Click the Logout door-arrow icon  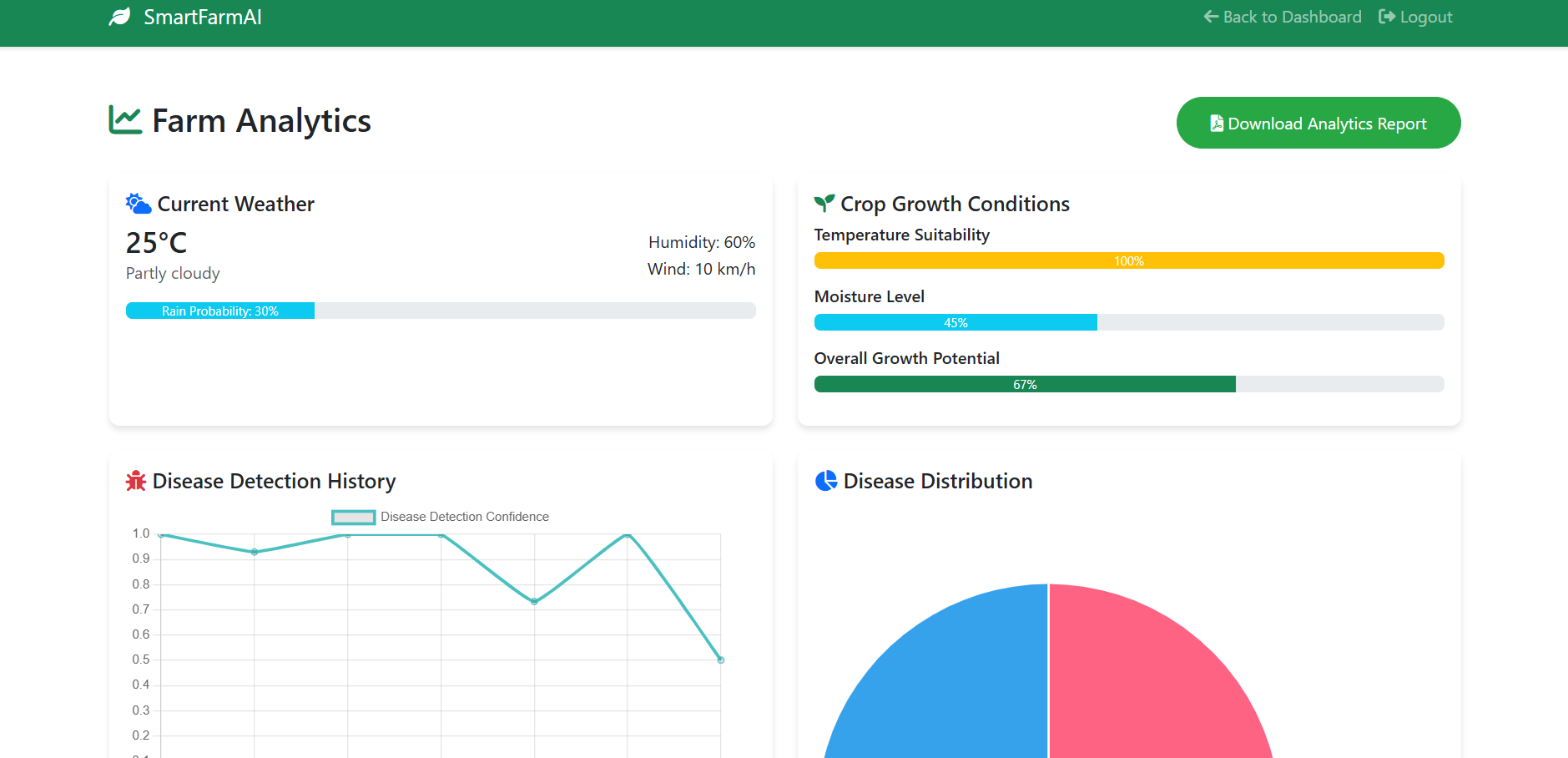click(x=1387, y=18)
